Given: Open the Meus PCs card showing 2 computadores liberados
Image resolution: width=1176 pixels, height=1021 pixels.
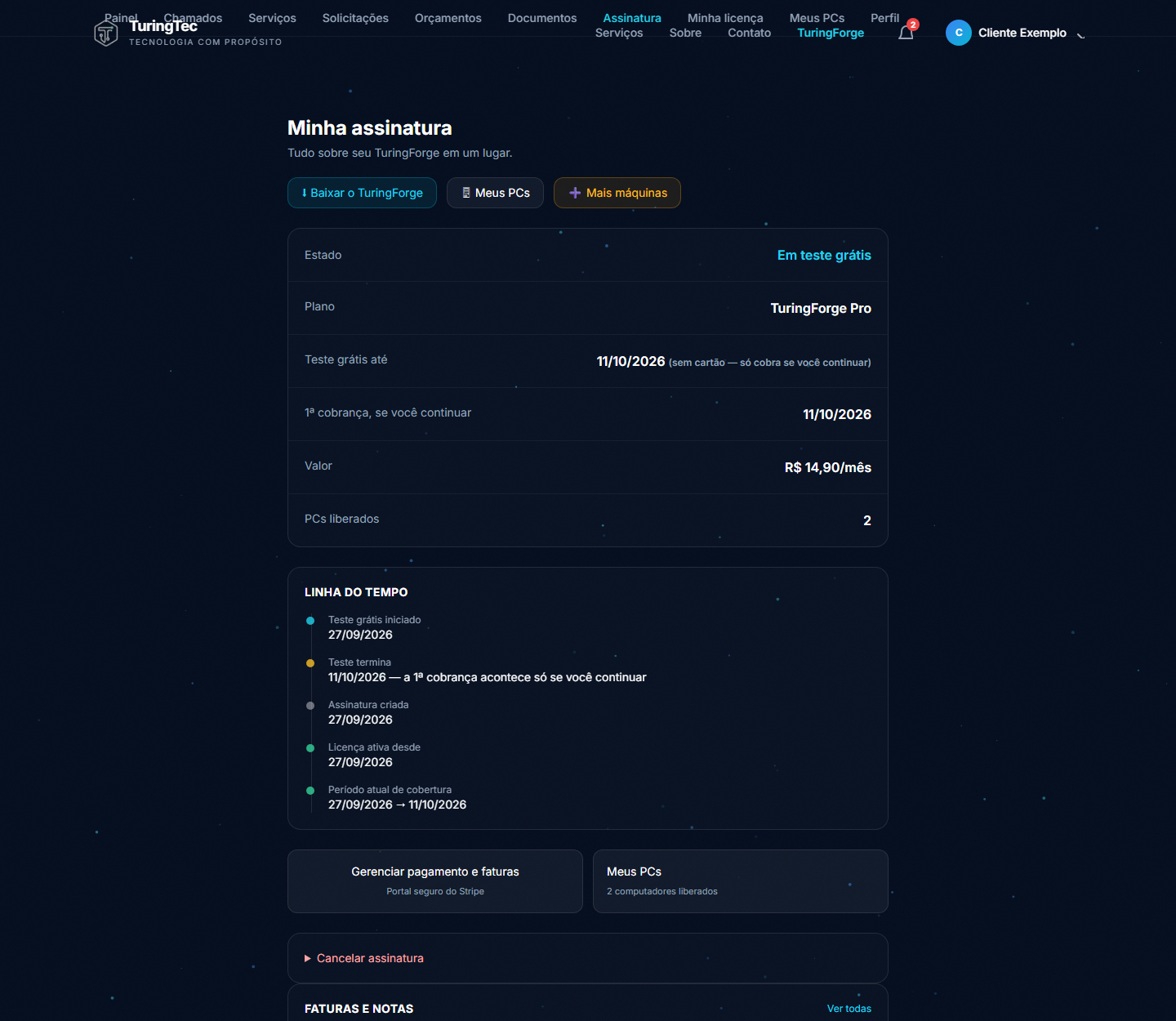Looking at the screenshot, I should click(x=741, y=881).
